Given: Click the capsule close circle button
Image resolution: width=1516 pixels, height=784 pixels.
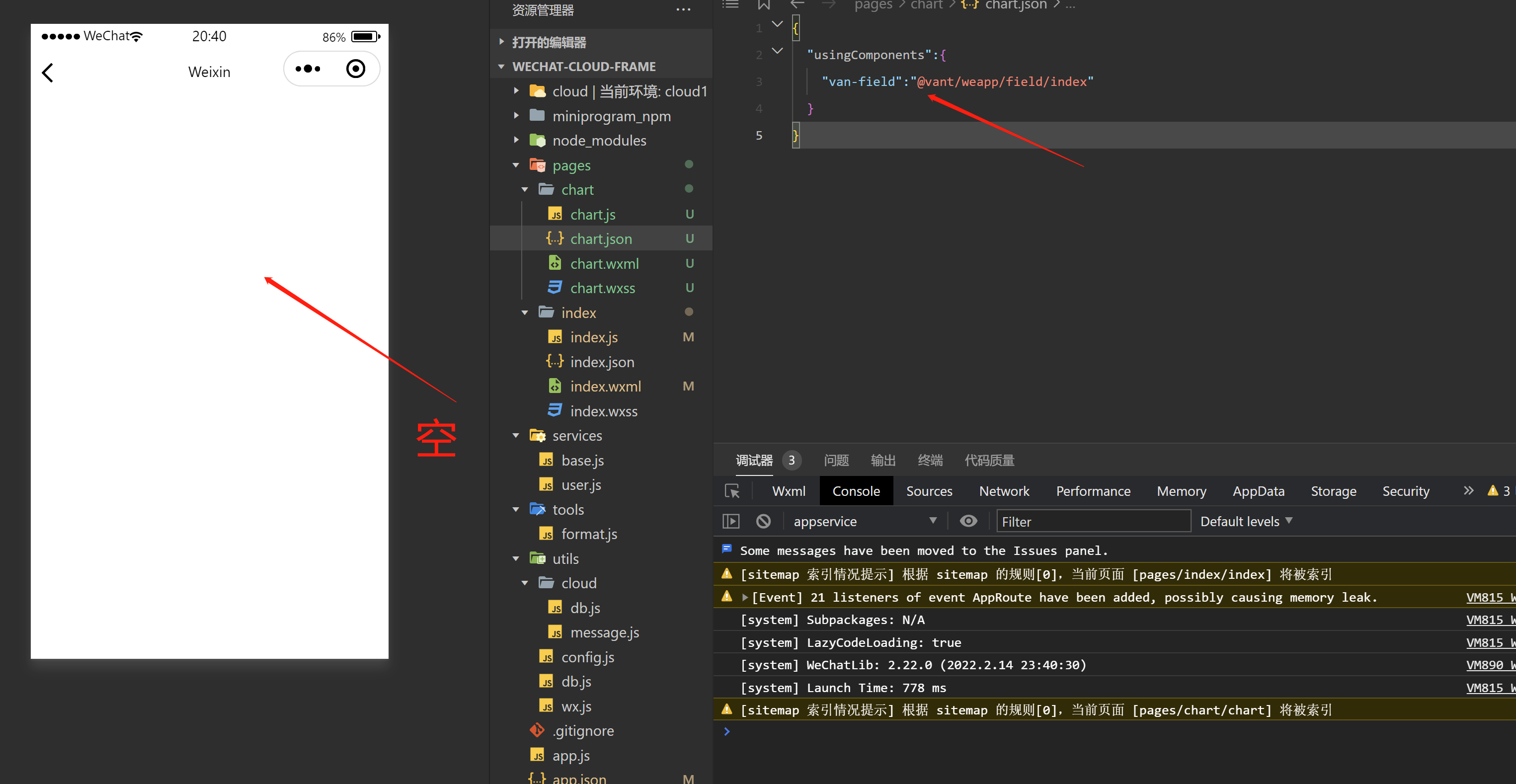Looking at the screenshot, I should click(x=355, y=69).
